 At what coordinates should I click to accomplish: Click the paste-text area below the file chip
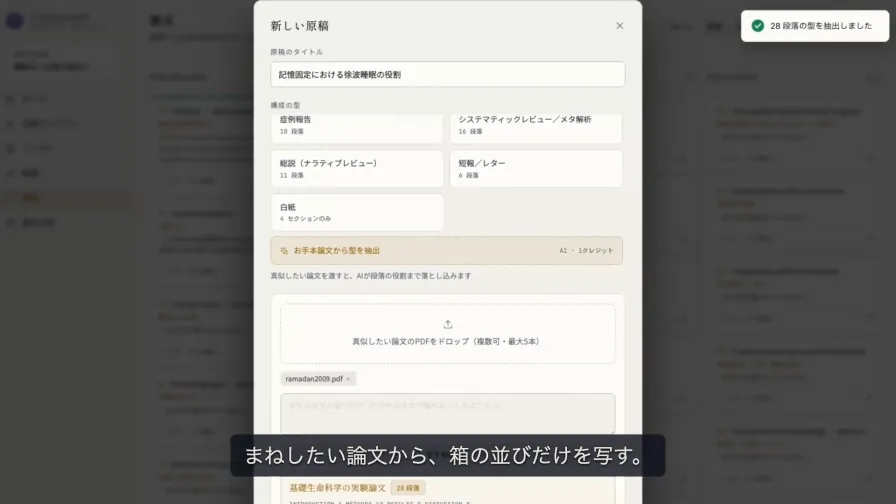(x=447, y=414)
